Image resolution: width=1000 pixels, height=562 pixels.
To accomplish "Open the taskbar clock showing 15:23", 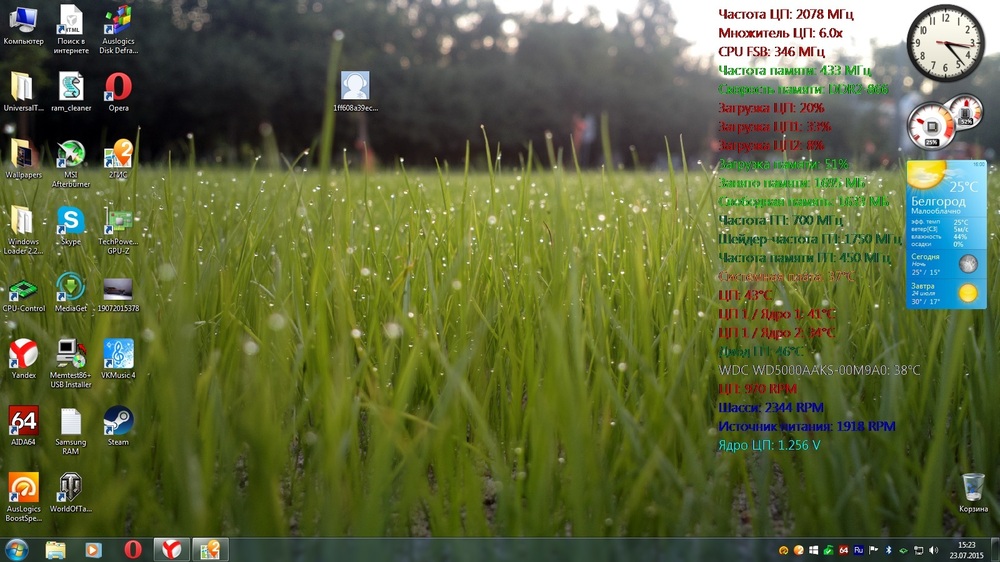I will 966,549.
